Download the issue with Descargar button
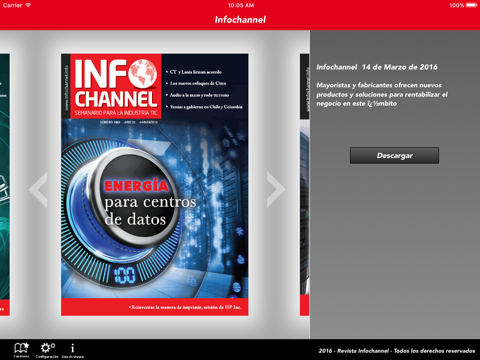This screenshot has width=480, height=360. [394, 155]
